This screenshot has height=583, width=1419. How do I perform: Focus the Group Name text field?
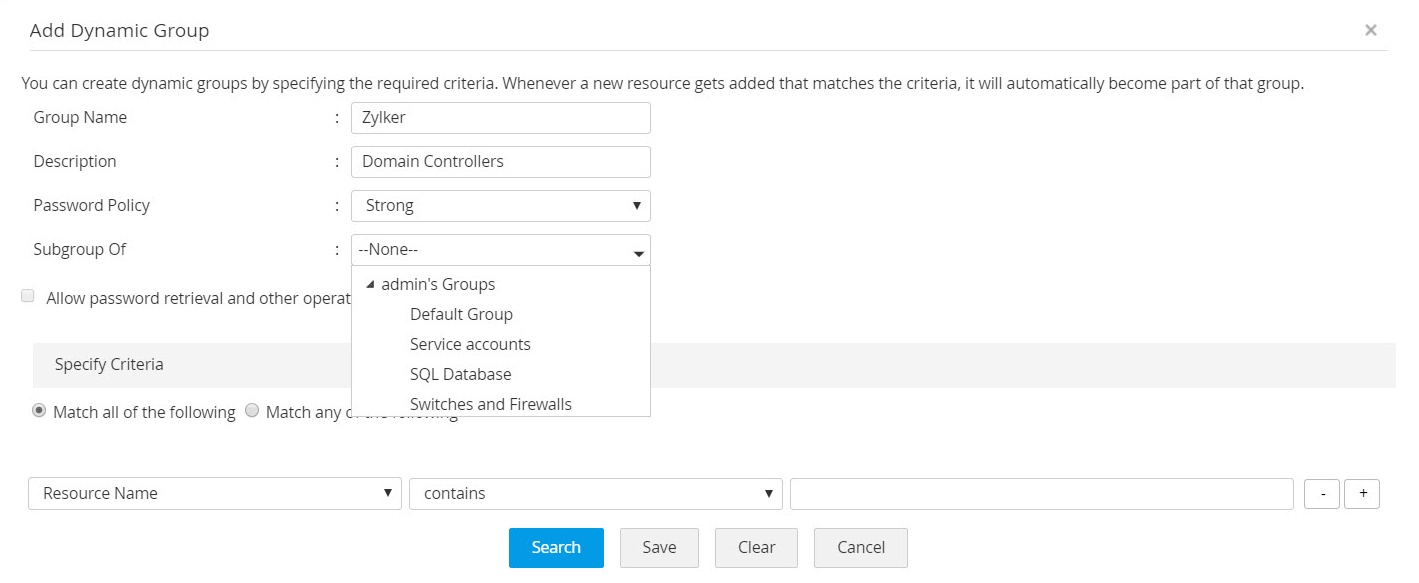coord(500,118)
